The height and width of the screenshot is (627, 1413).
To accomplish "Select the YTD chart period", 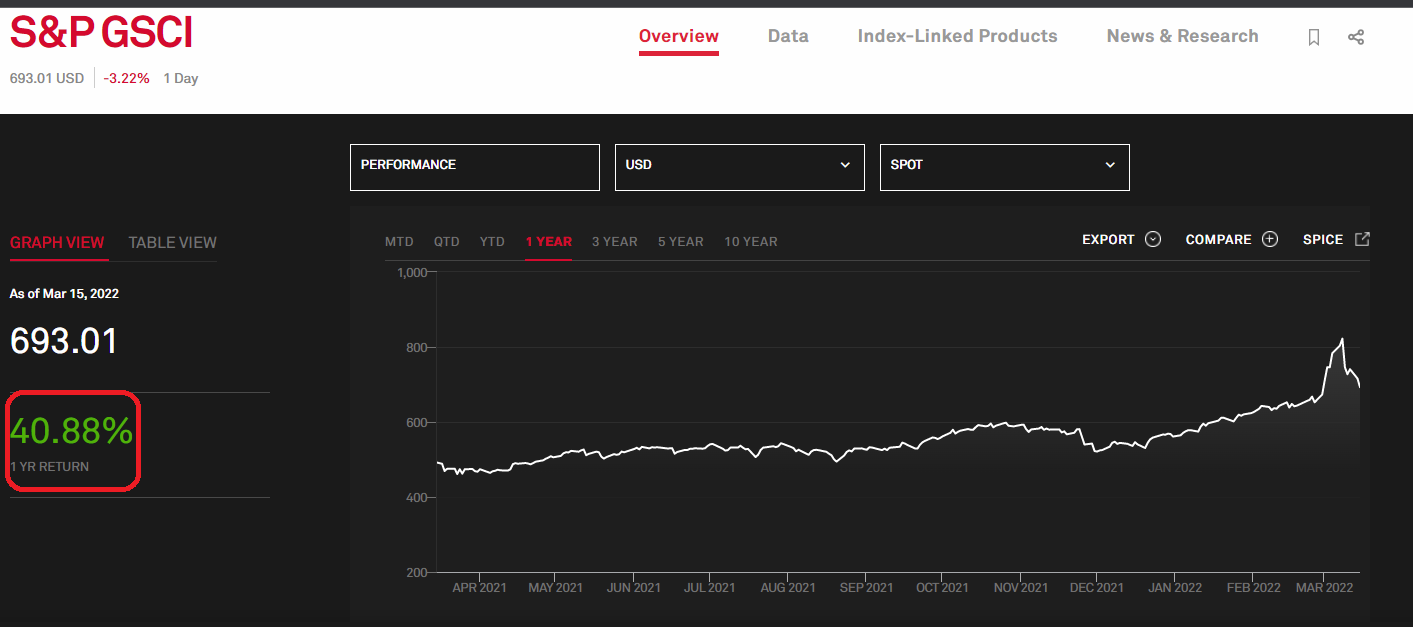I will (492, 241).
